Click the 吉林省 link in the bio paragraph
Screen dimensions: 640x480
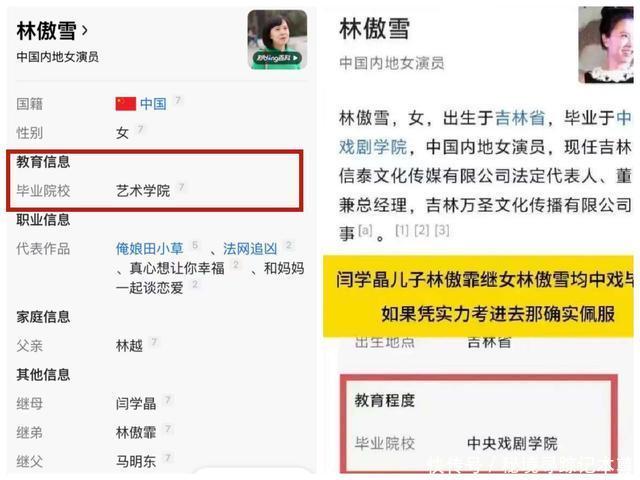coord(520,118)
